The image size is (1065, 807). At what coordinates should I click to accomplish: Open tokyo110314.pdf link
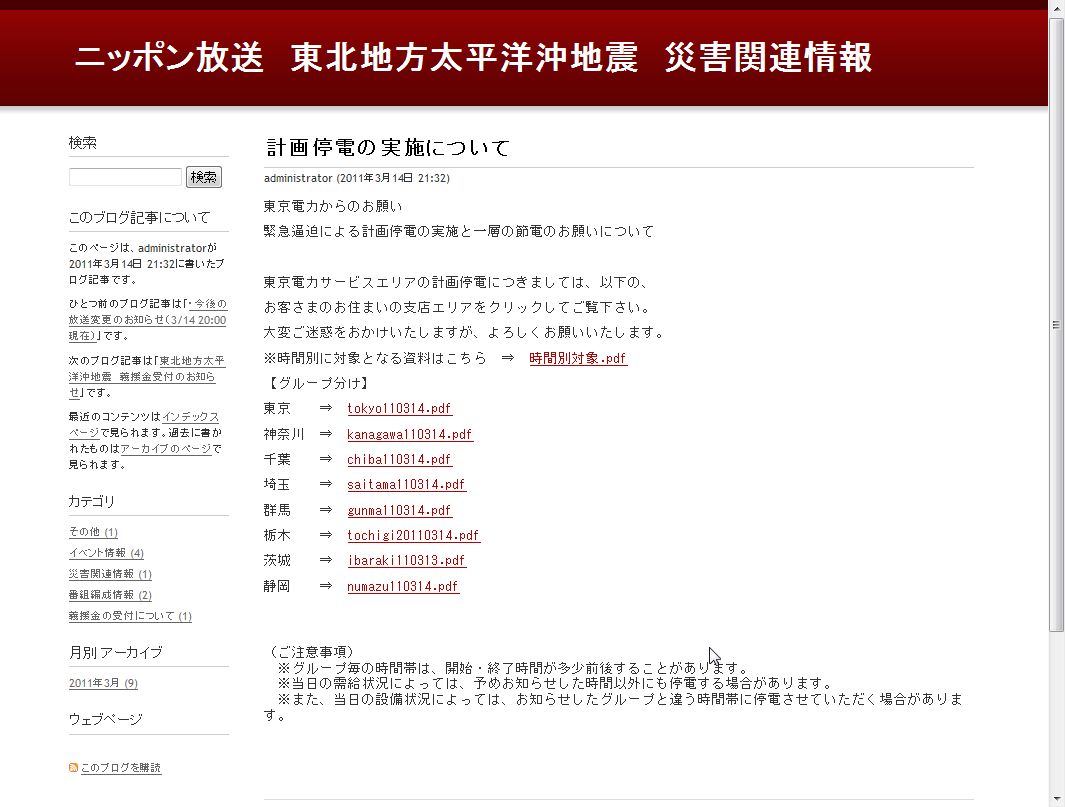pos(399,408)
